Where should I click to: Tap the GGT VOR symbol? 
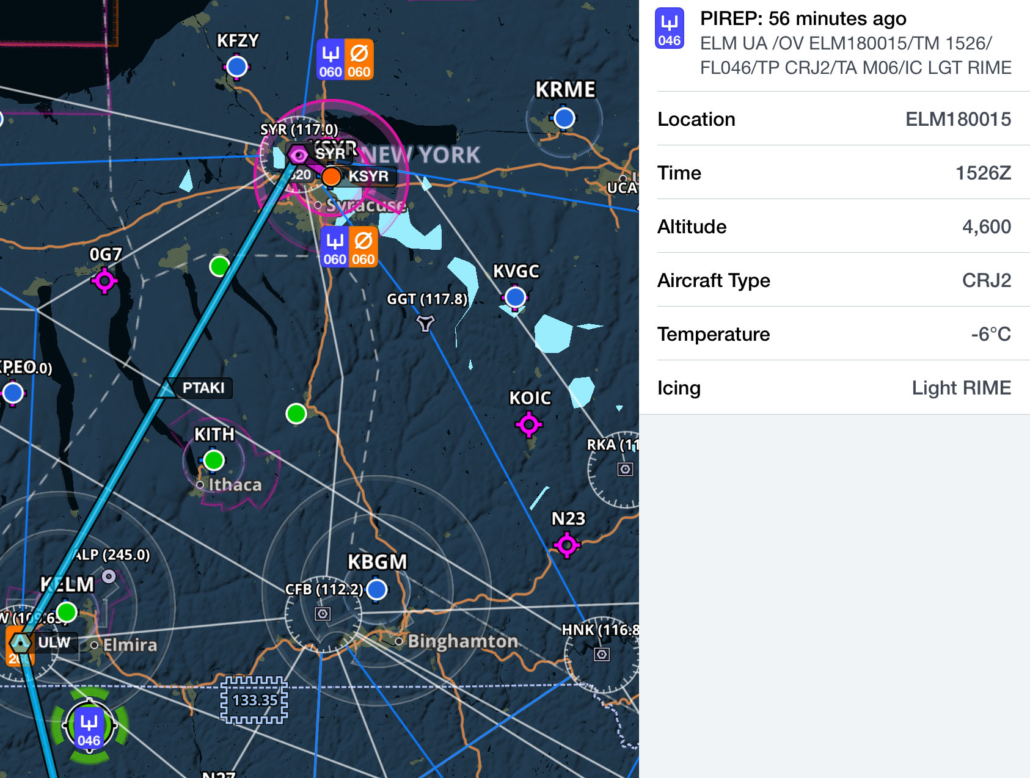(425, 323)
